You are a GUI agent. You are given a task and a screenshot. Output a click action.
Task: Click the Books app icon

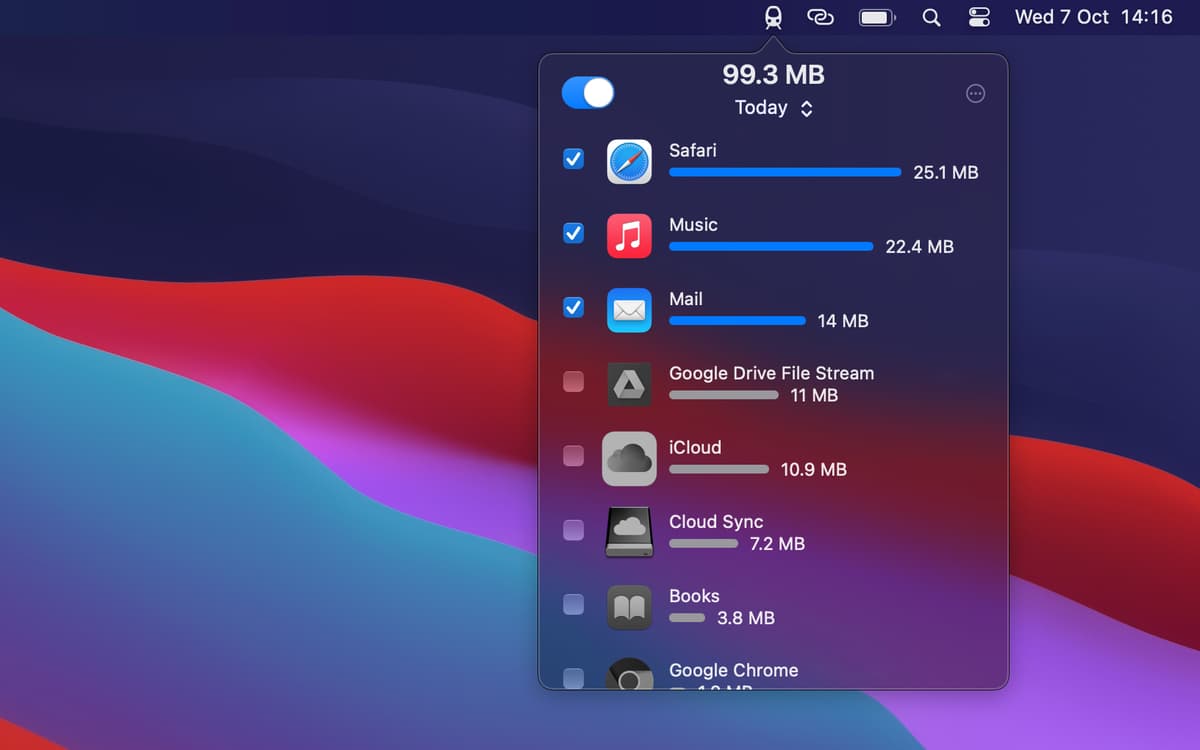click(x=629, y=607)
